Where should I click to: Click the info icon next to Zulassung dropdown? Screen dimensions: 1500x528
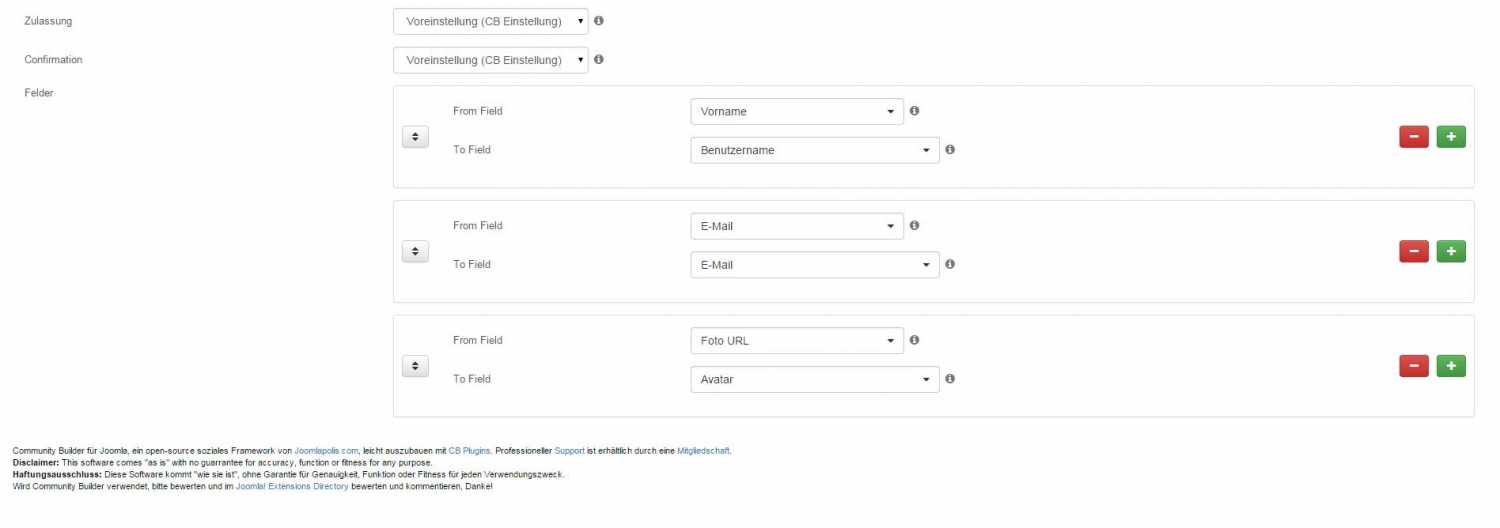tap(599, 20)
